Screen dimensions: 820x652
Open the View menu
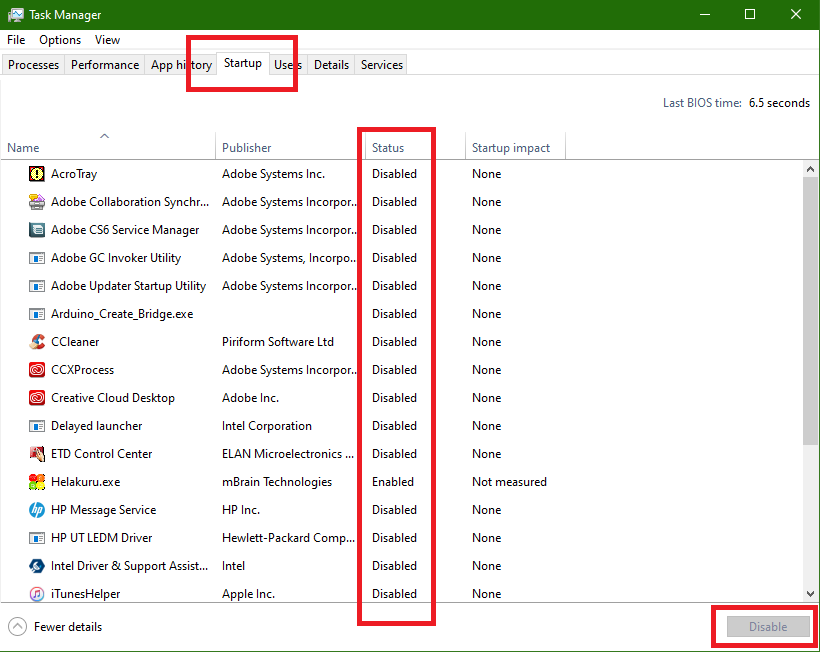point(107,40)
